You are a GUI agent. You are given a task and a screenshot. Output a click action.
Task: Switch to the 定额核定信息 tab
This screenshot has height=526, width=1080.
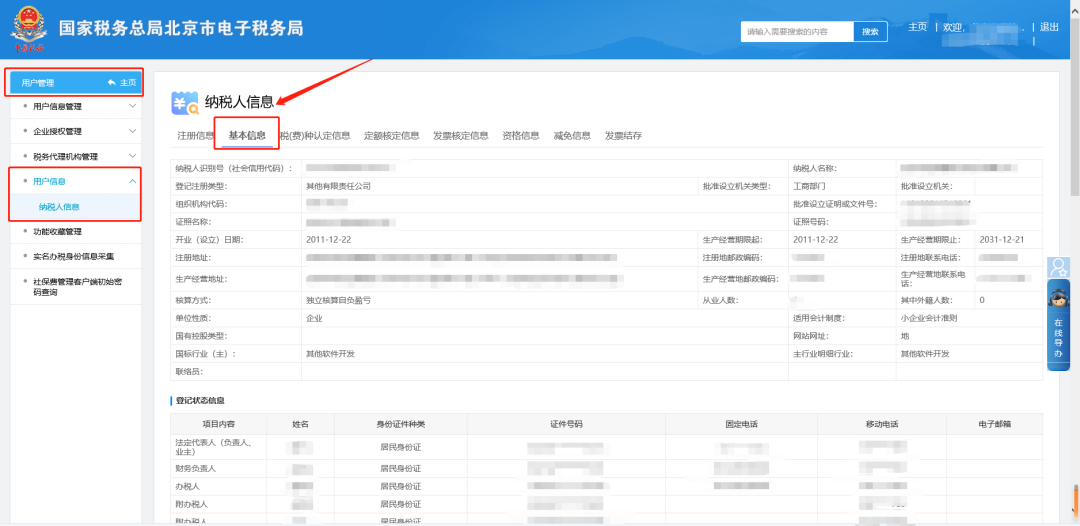(391, 136)
